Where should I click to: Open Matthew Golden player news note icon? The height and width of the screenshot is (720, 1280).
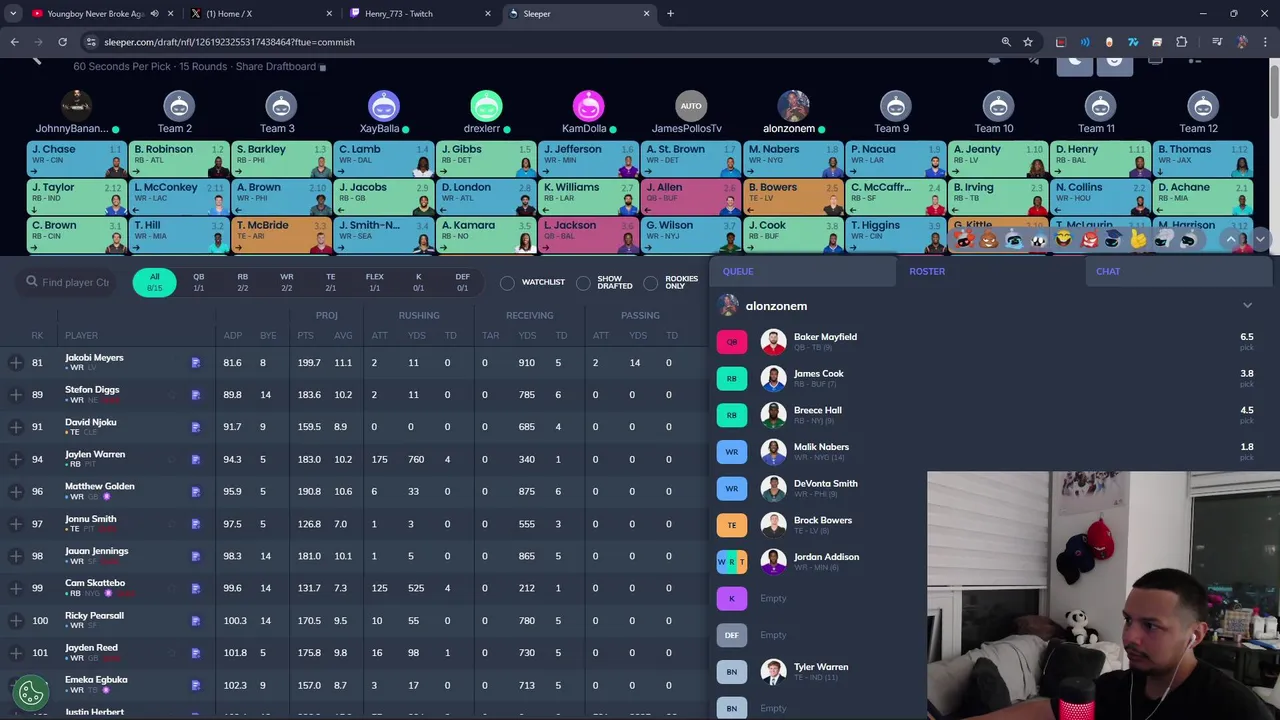[x=196, y=492]
